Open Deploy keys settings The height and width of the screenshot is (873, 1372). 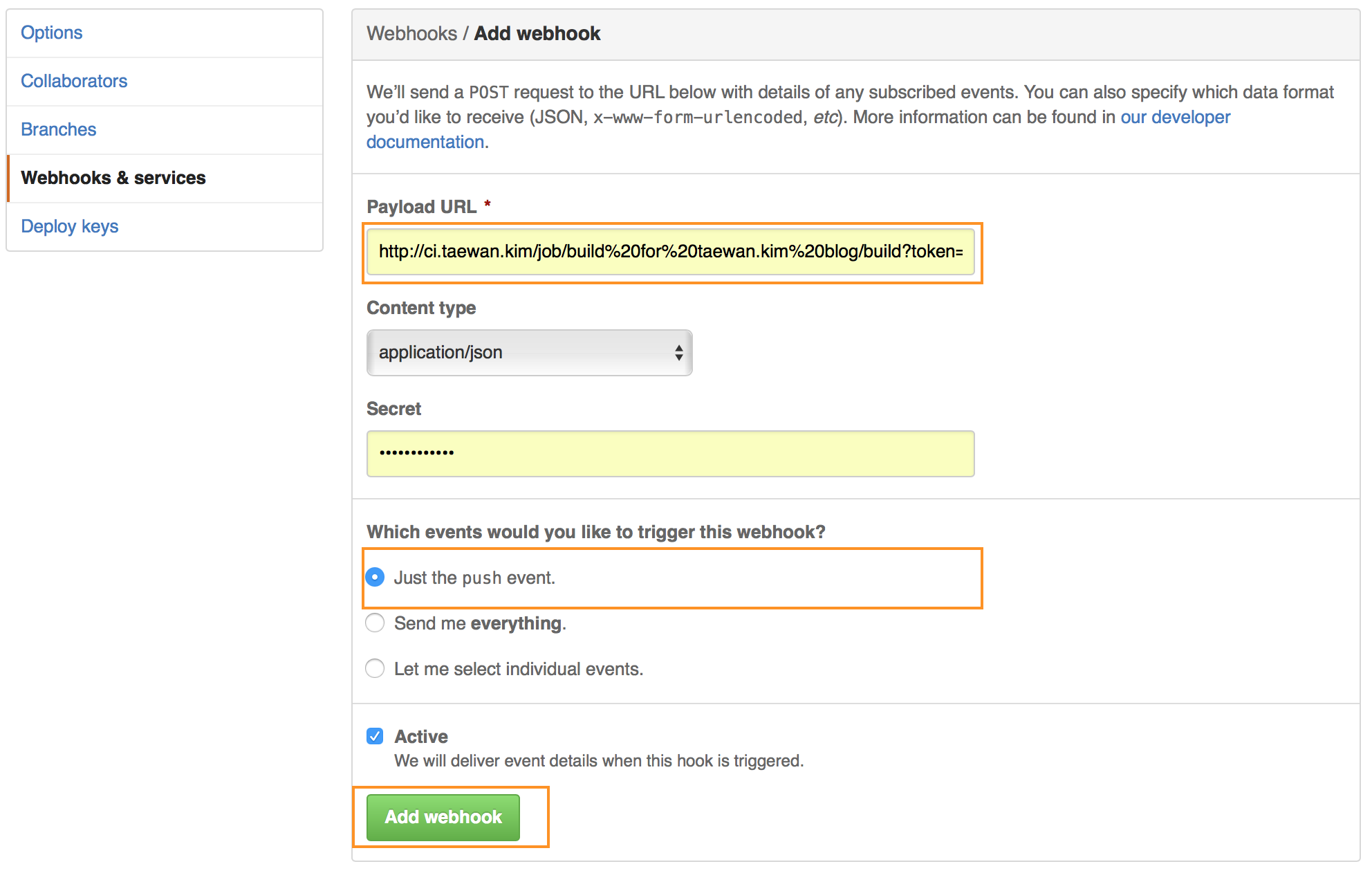[x=70, y=226]
